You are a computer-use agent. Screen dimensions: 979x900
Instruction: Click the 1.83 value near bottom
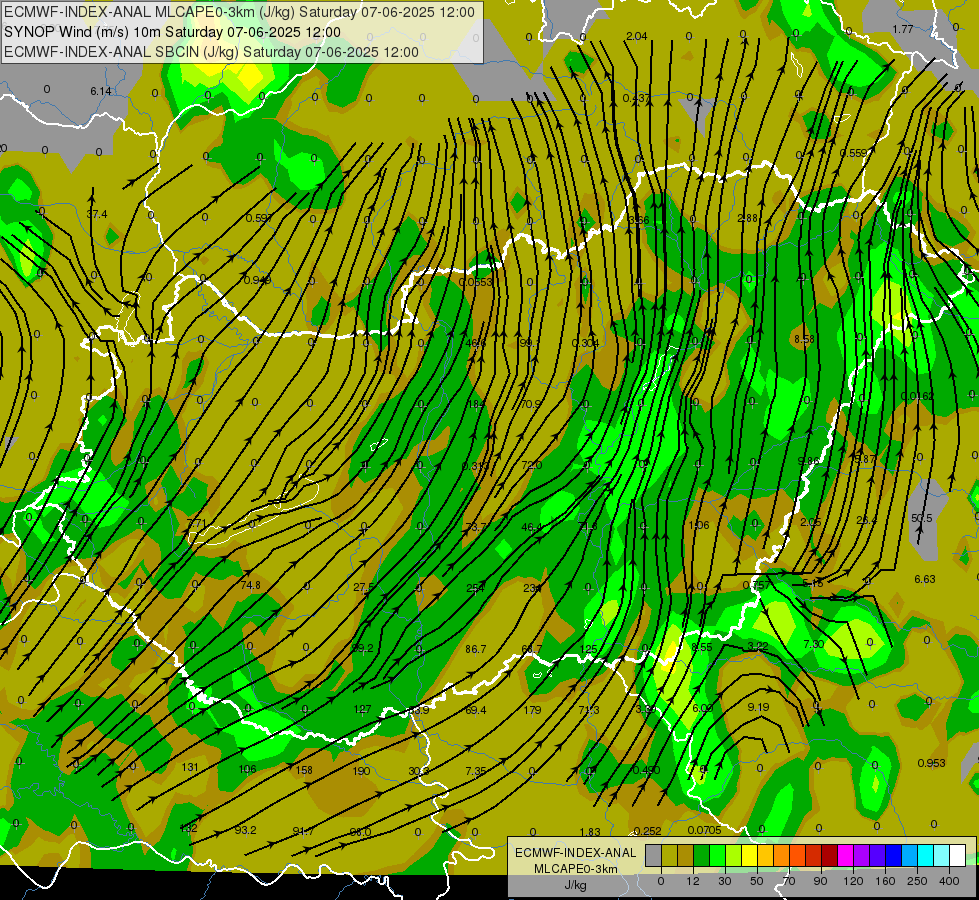click(x=590, y=831)
